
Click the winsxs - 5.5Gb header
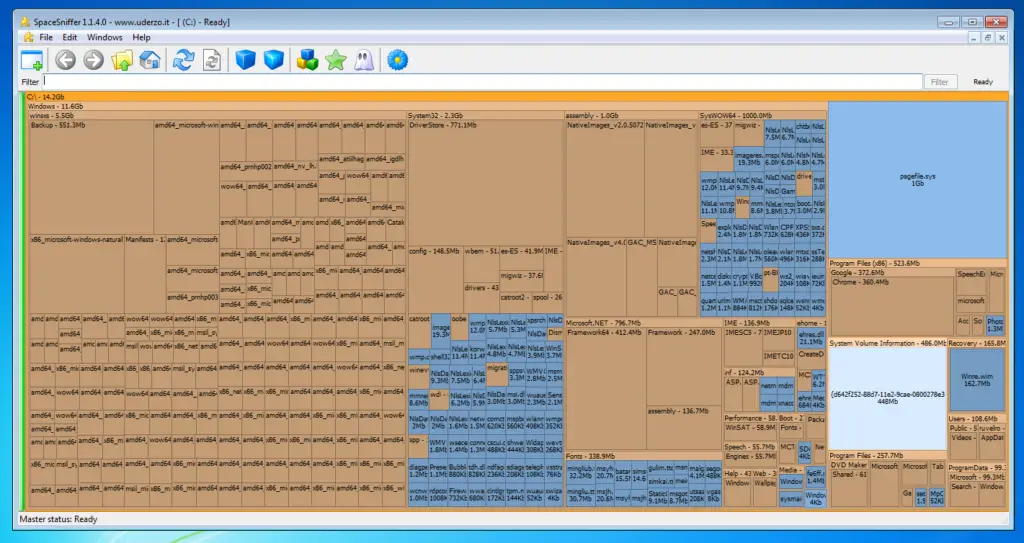(217, 115)
